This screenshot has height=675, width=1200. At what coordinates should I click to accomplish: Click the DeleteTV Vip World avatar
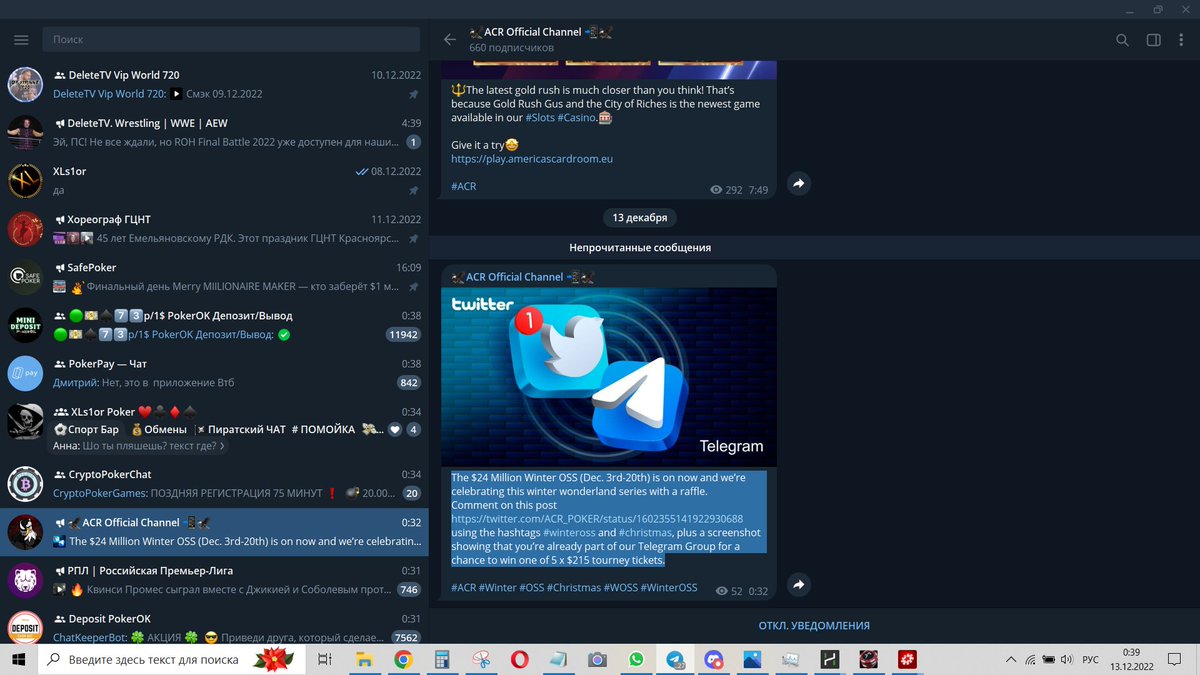25,84
